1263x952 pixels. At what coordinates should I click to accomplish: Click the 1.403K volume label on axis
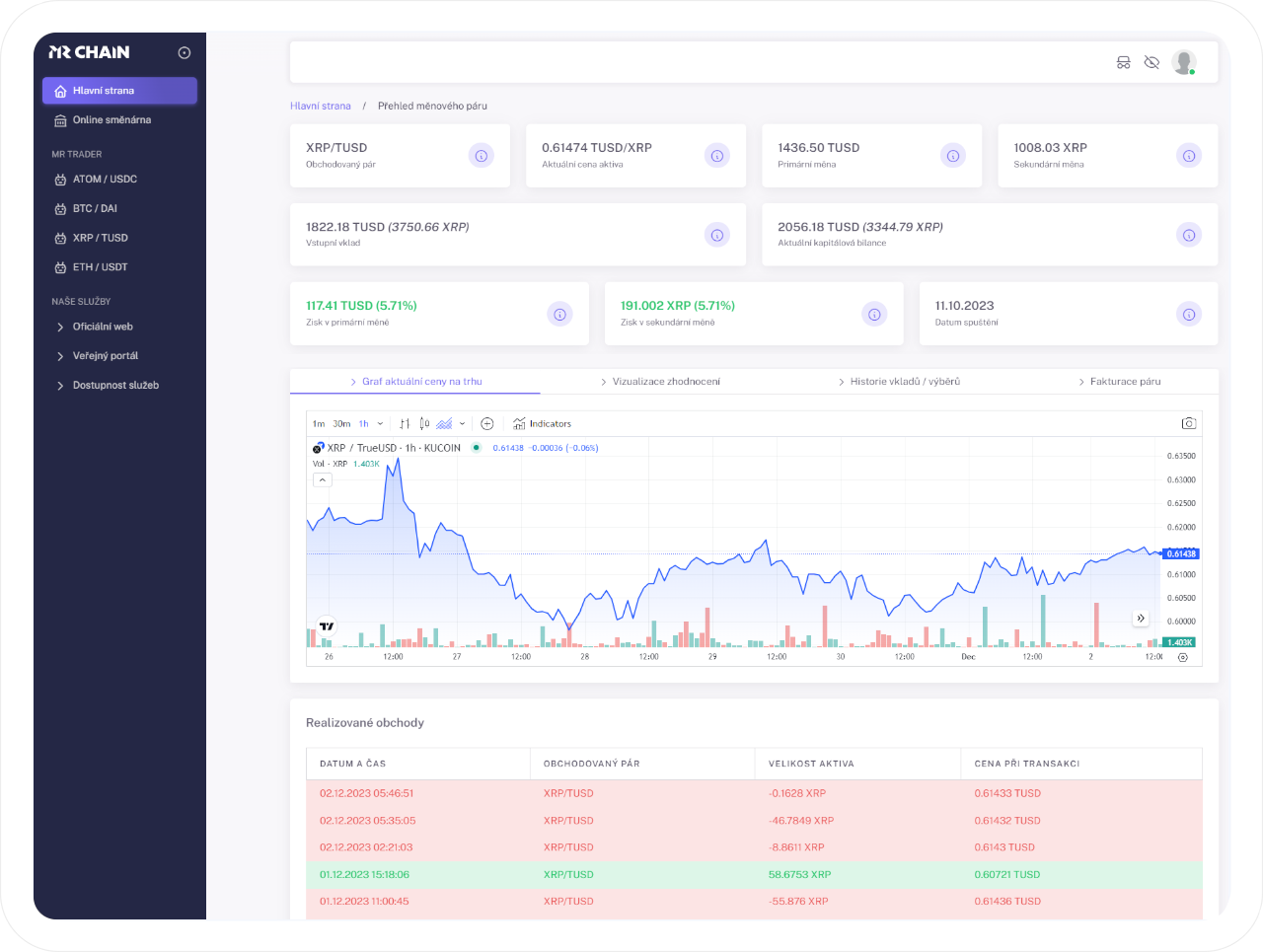[1181, 642]
